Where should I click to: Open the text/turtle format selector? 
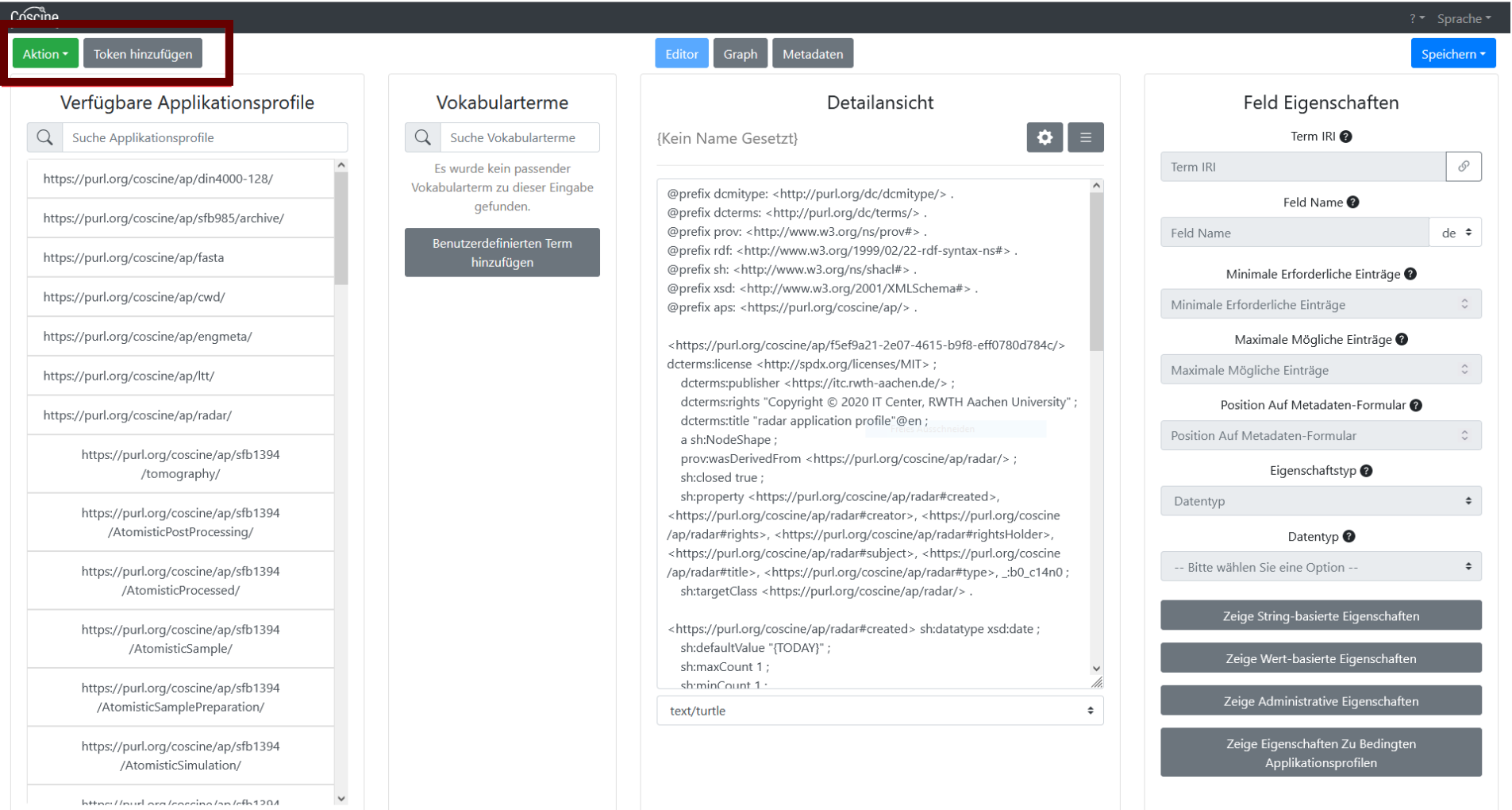pos(879,711)
